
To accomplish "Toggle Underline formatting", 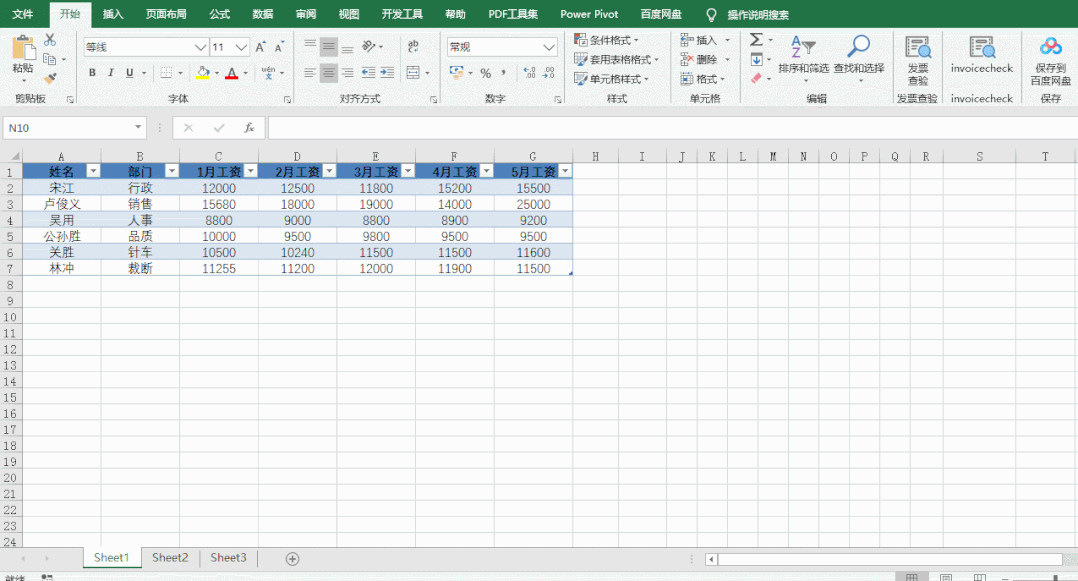I will (129, 73).
